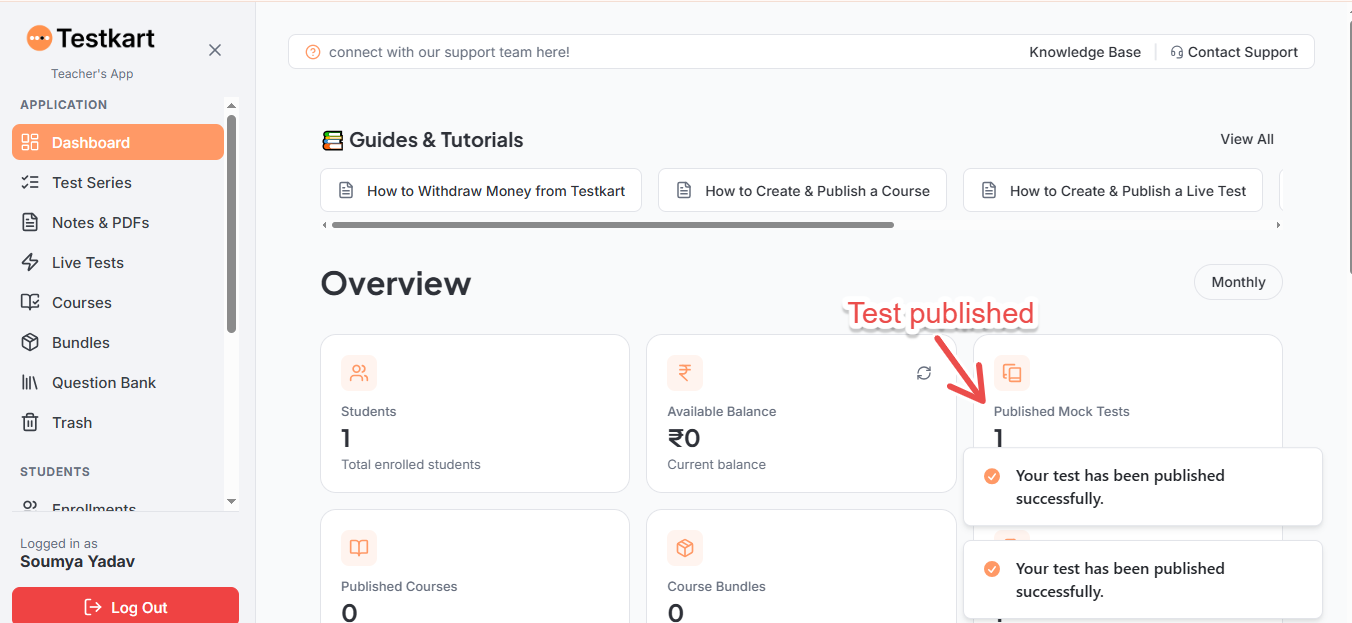Click the 'Overview' heading
Screen dimensions: 1352x623
[x=396, y=284]
